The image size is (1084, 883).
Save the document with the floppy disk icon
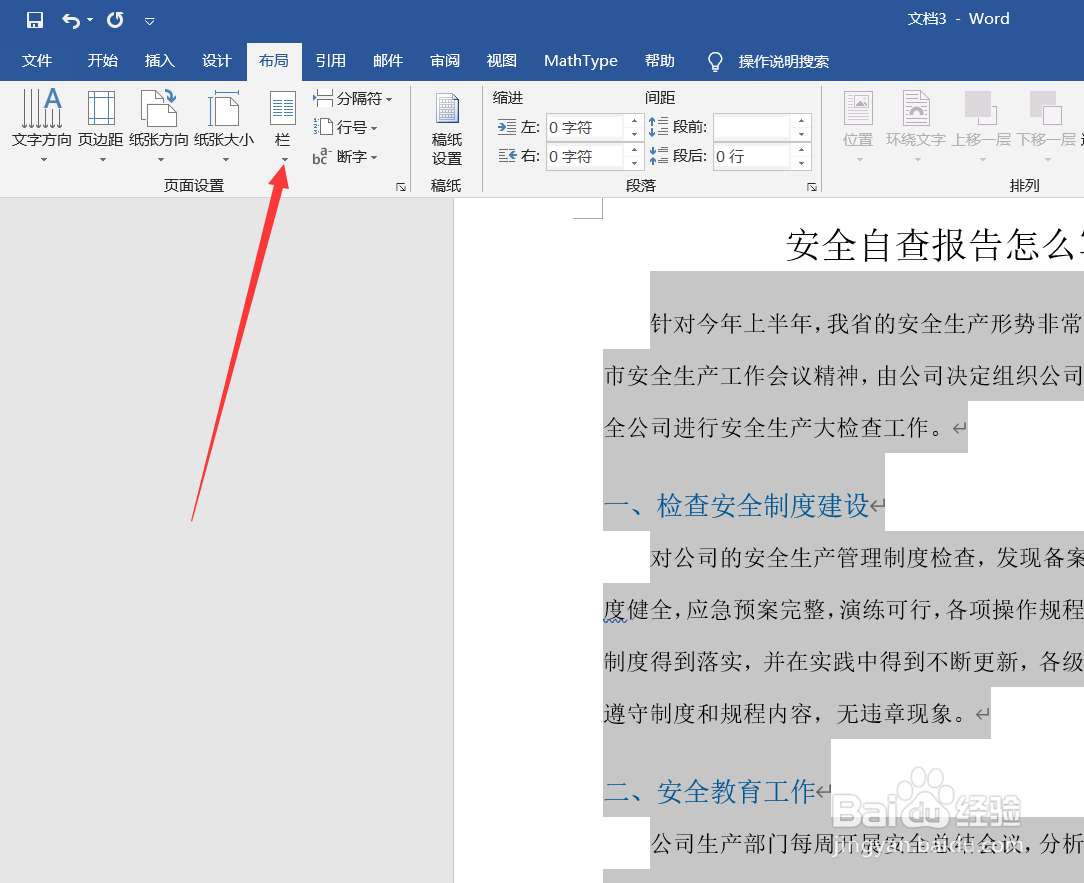tap(35, 20)
